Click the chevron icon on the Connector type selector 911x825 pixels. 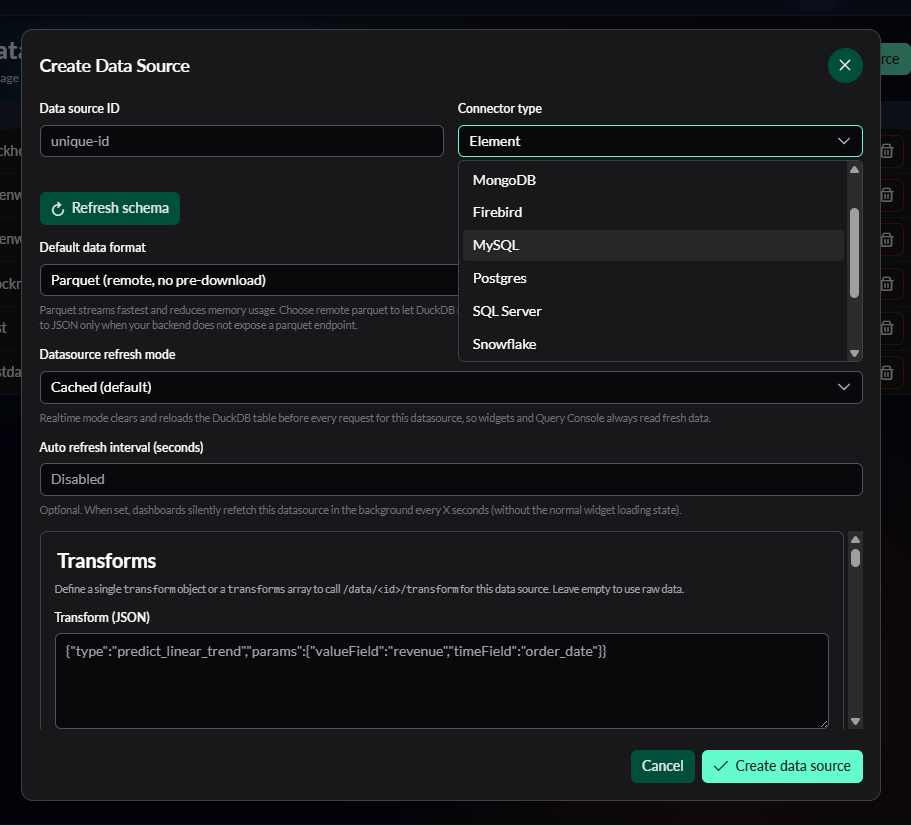(843, 141)
